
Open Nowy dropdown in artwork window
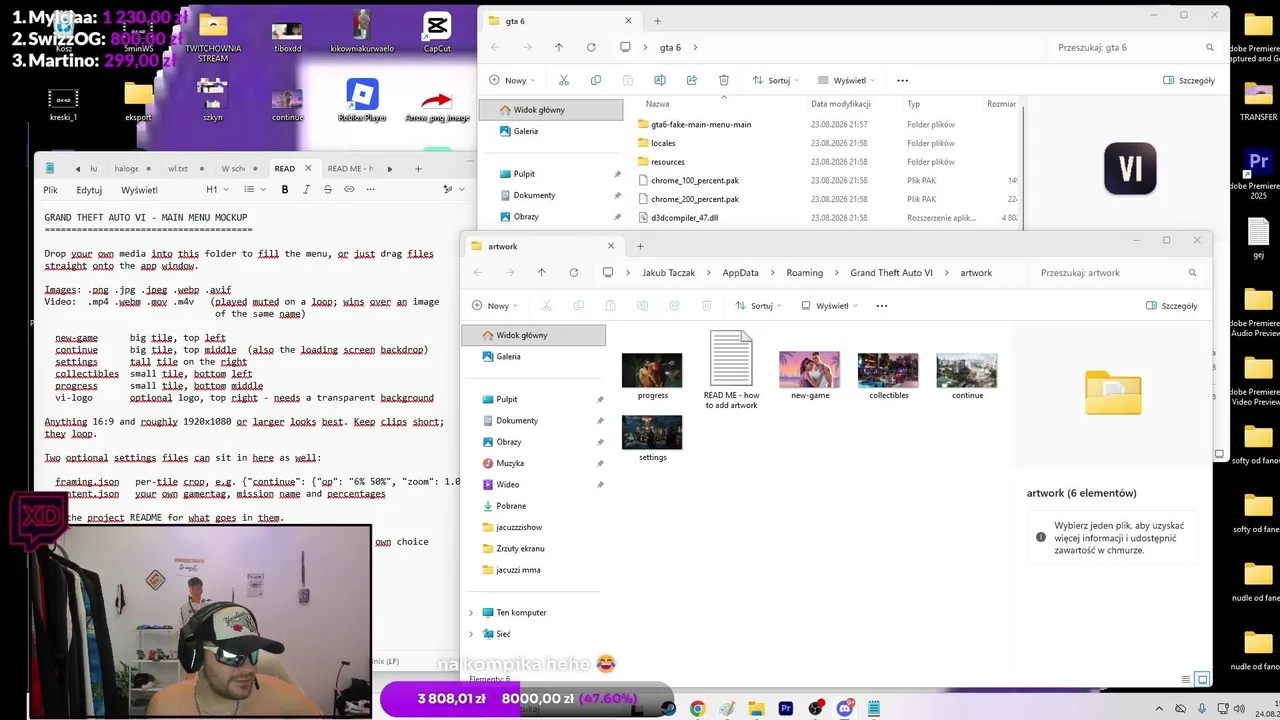(x=495, y=306)
